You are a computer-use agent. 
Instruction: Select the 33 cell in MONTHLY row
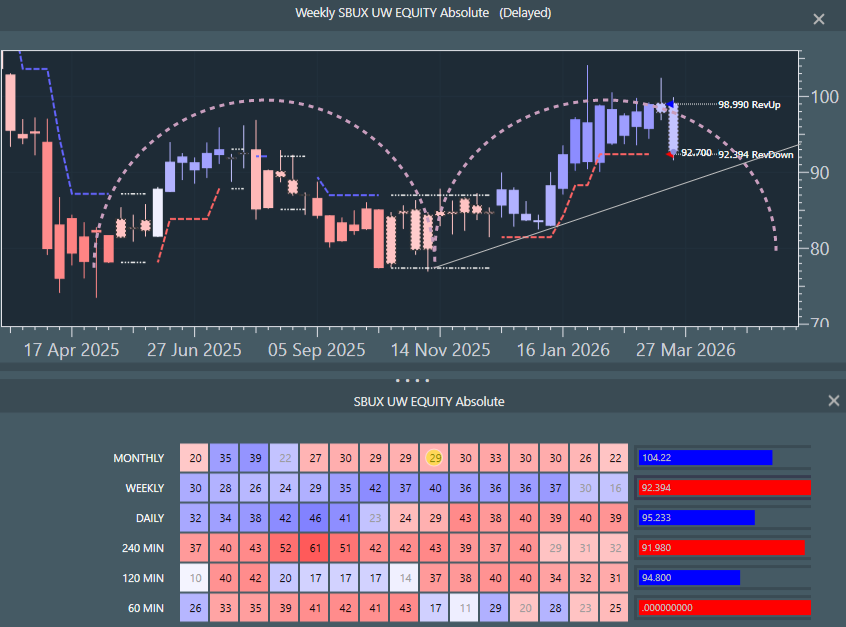click(495, 458)
